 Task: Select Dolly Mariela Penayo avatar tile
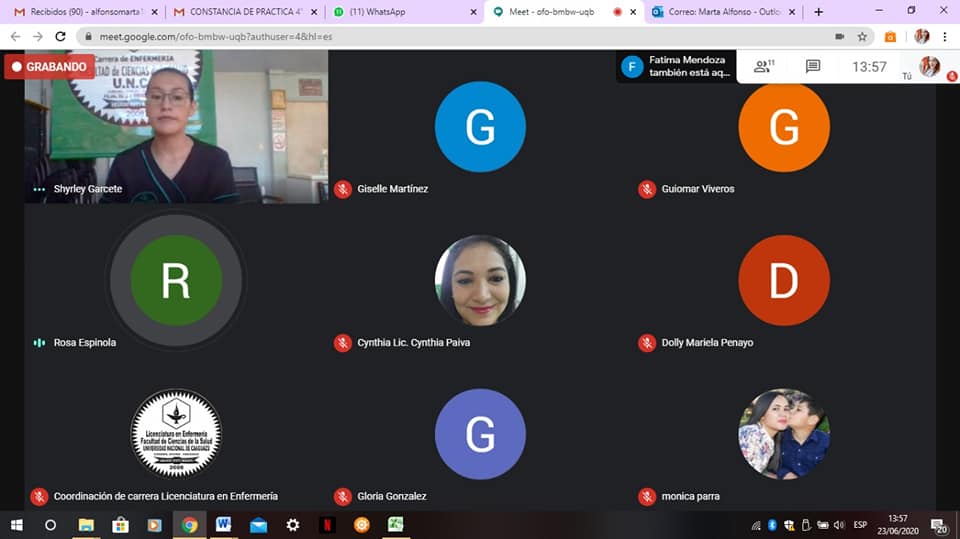[784, 281]
